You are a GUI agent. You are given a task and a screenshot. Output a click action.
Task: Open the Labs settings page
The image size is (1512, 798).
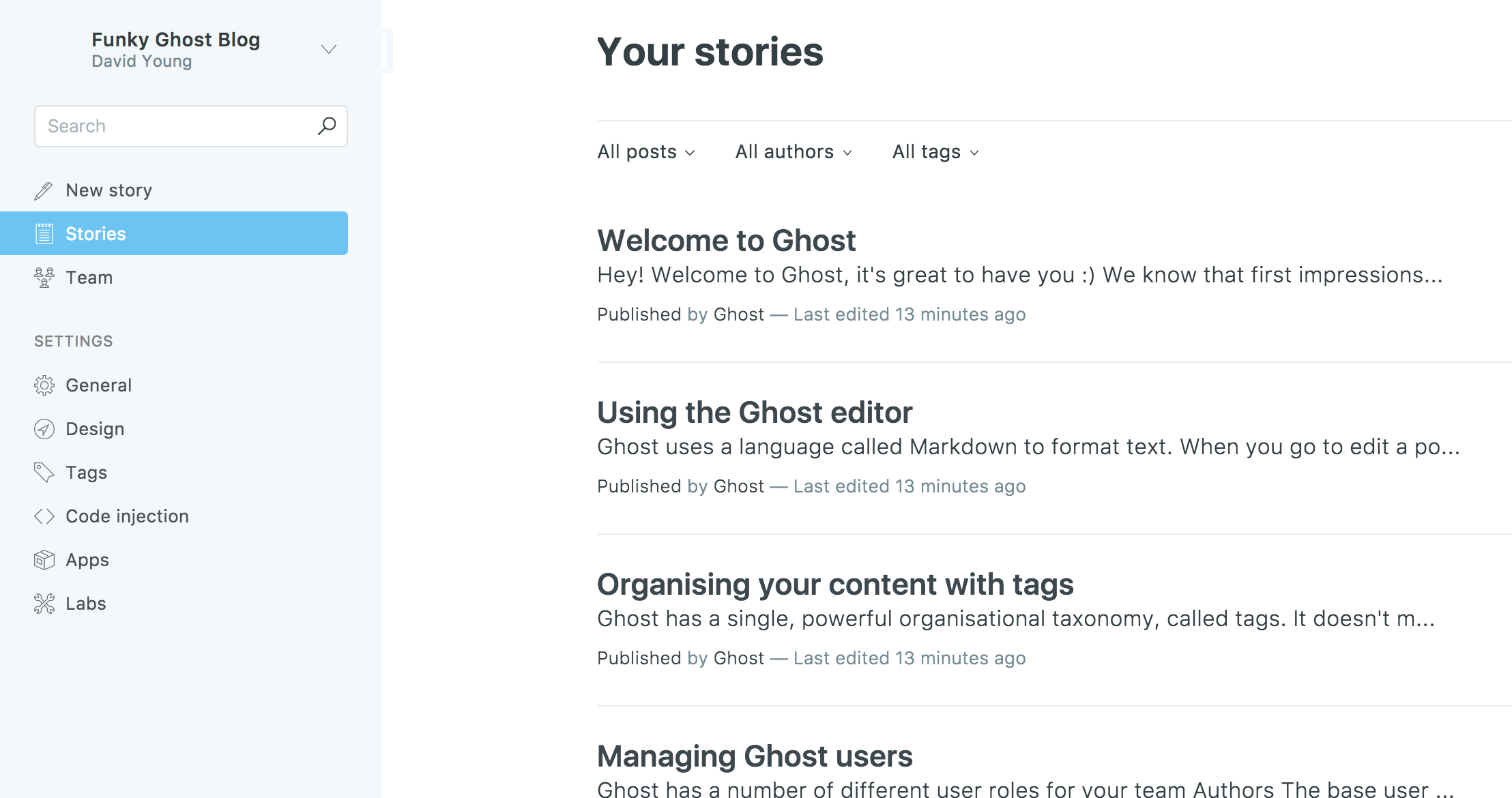coord(86,604)
